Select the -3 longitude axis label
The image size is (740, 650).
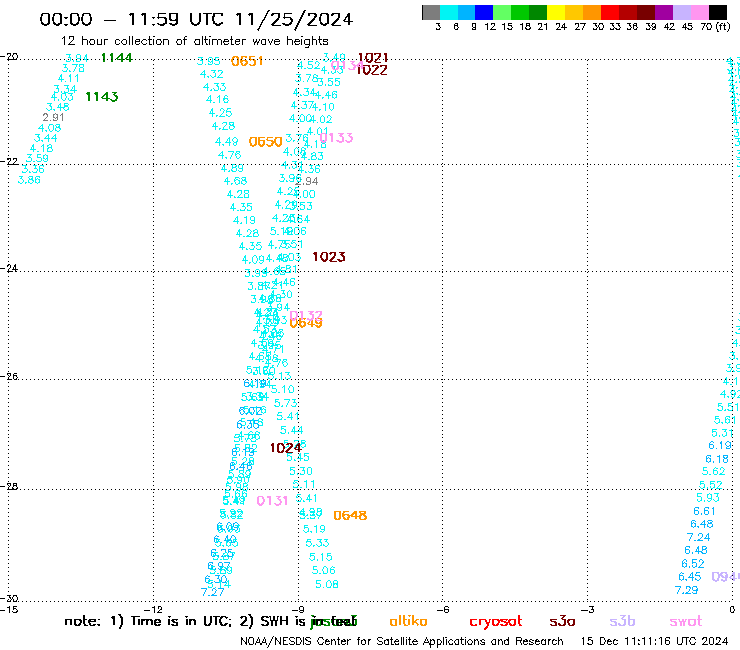(588, 609)
